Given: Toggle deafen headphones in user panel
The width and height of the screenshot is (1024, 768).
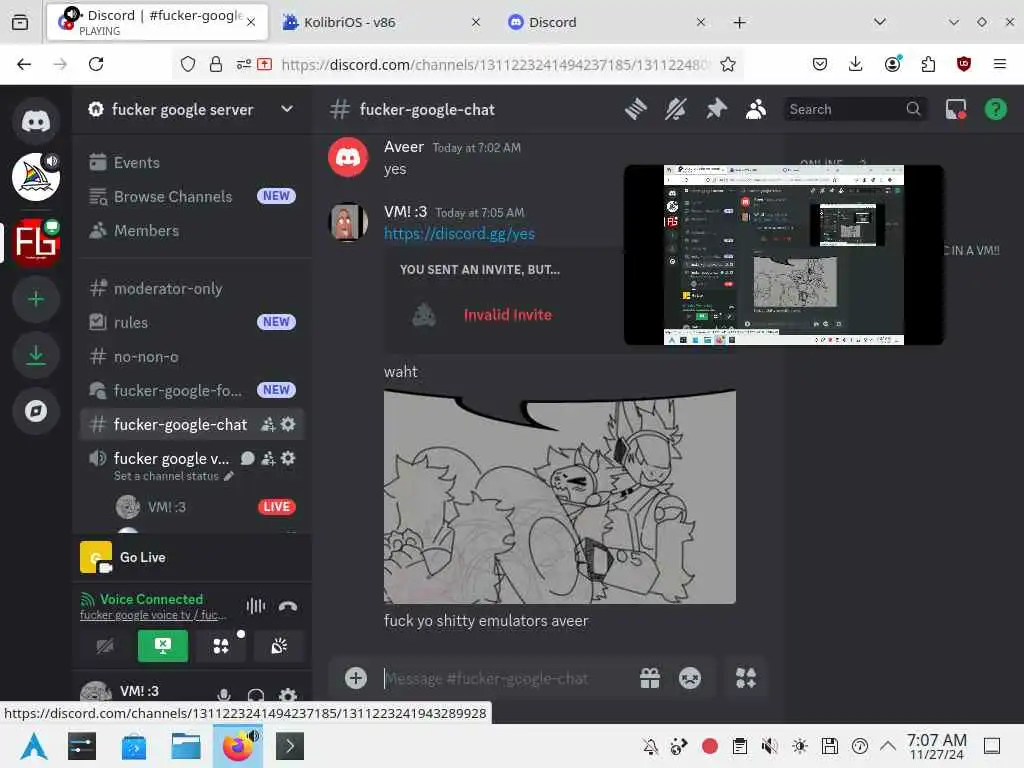Looking at the screenshot, I should pos(256,694).
